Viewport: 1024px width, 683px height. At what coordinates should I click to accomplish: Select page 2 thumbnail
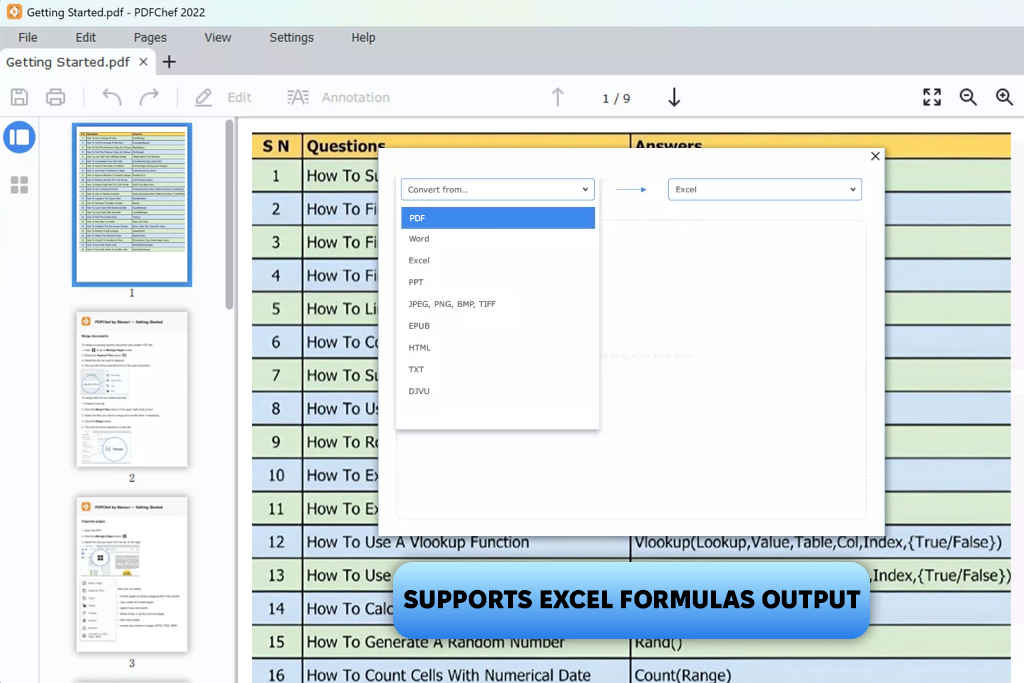point(132,389)
